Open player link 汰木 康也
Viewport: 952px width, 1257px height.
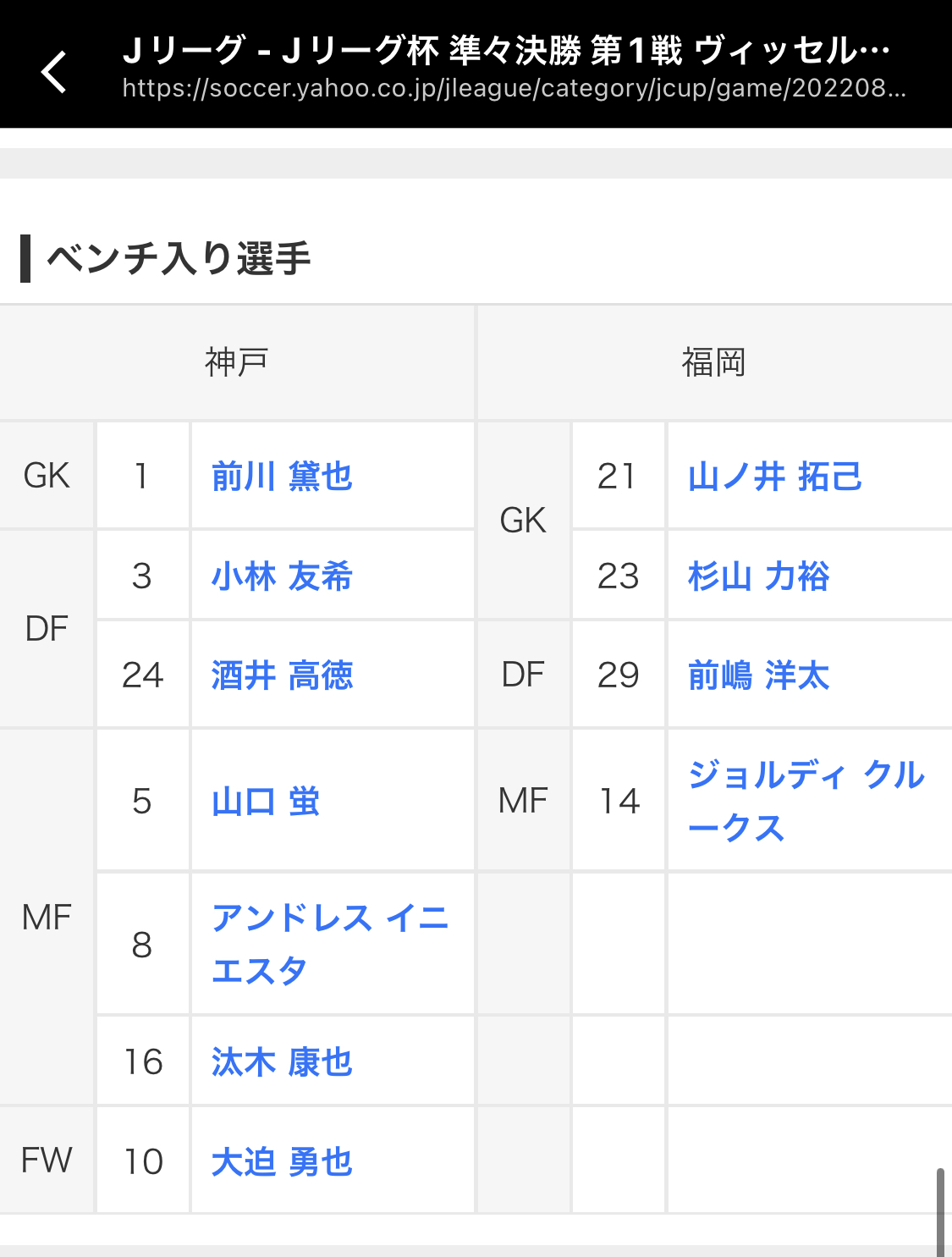pyautogui.click(x=282, y=1062)
